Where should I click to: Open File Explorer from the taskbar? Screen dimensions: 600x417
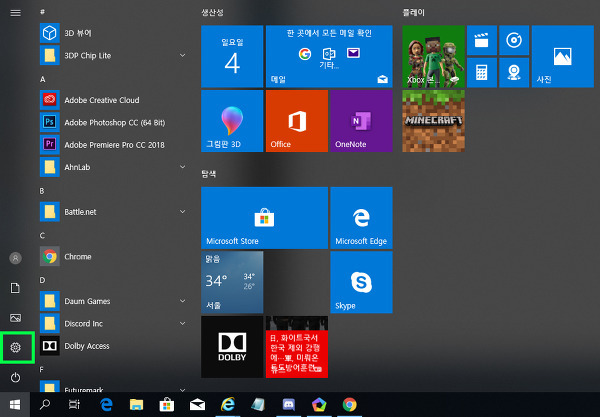(136, 404)
